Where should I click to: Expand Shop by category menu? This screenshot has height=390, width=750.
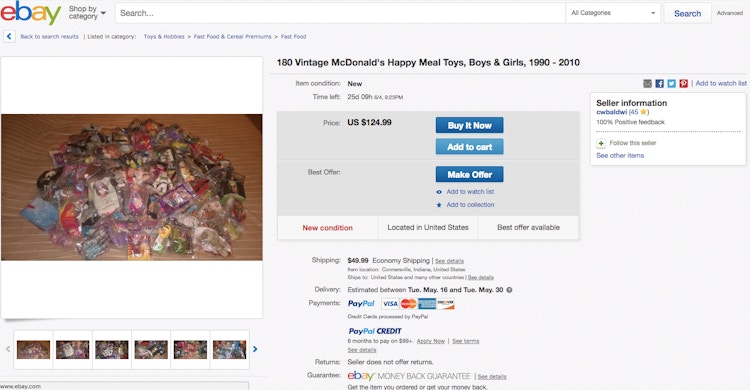pyautogui.click(x=87, y=12)
